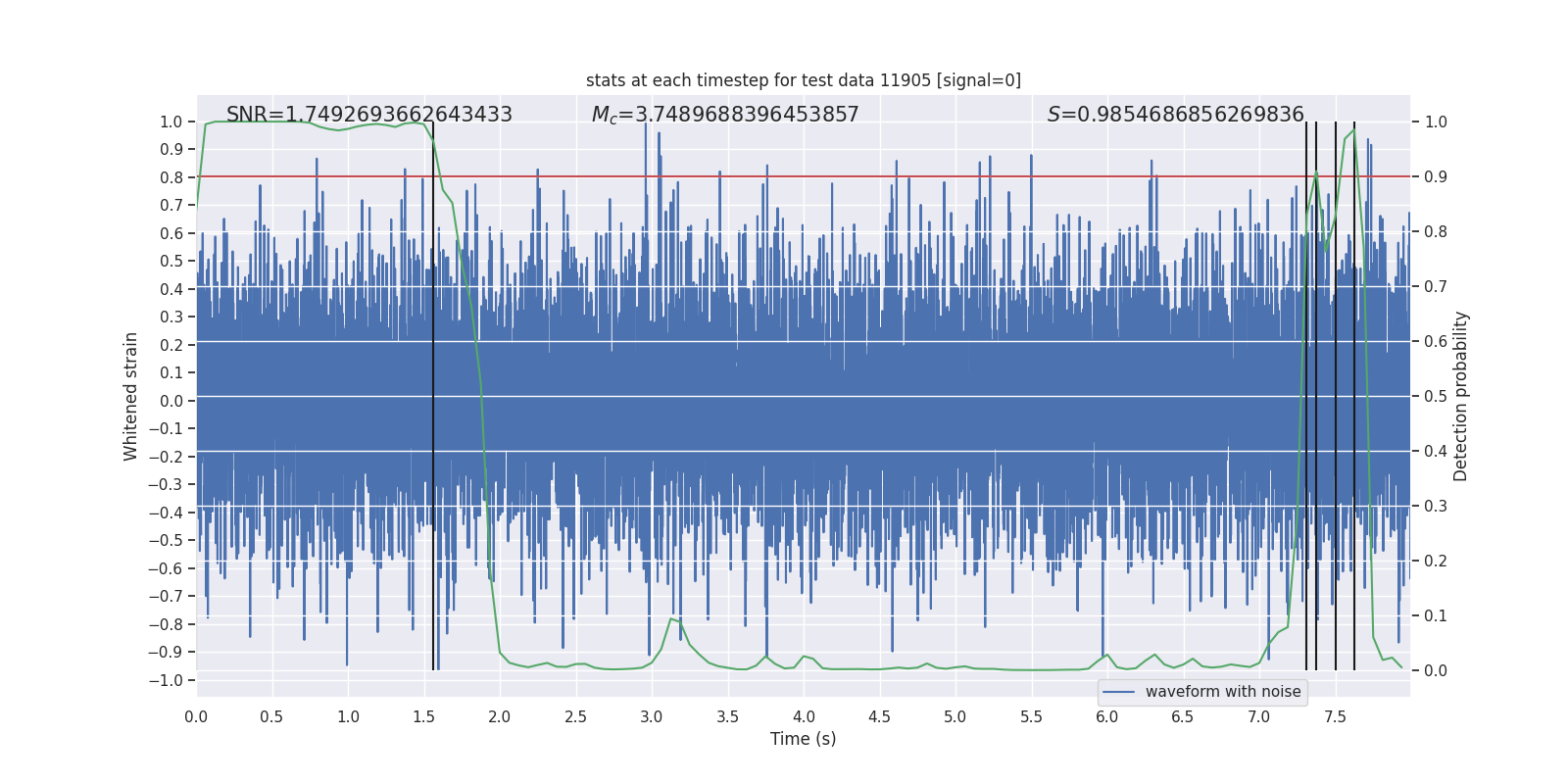This screenshot has height=784, width=1568.
Task: Click the 'Detection probability' right axis label
Action: point(1460,396)
